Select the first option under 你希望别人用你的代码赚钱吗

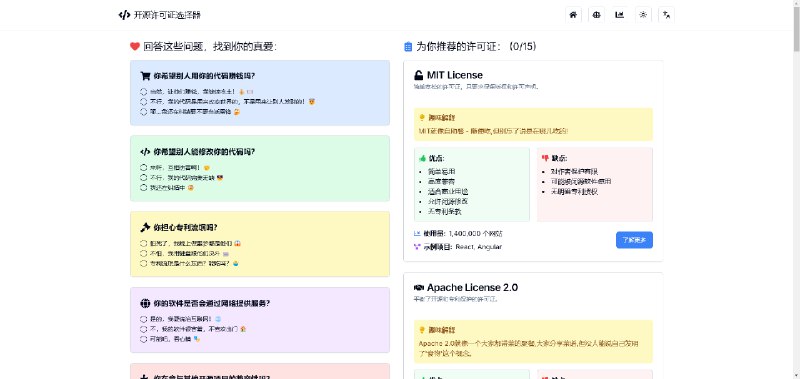143,92
